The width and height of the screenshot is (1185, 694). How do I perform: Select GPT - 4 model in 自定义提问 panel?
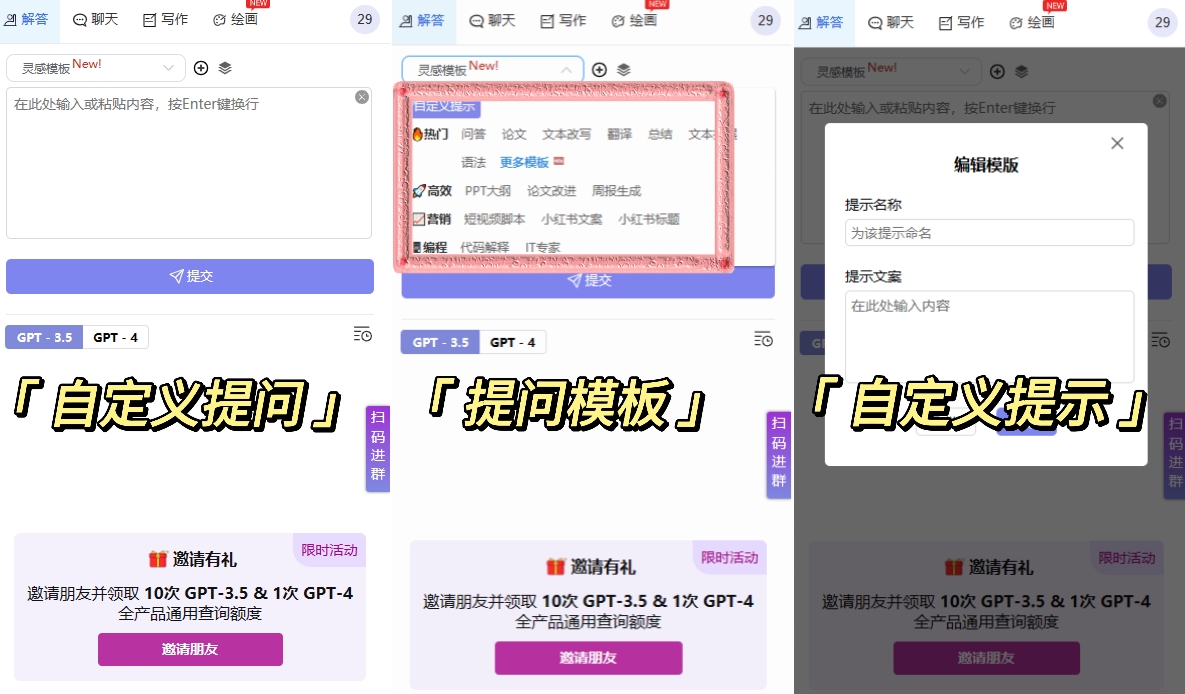tap(116, 337)
